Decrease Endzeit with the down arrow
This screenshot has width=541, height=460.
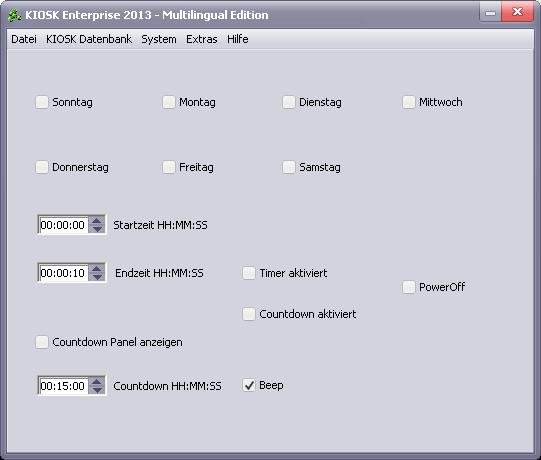97,277
